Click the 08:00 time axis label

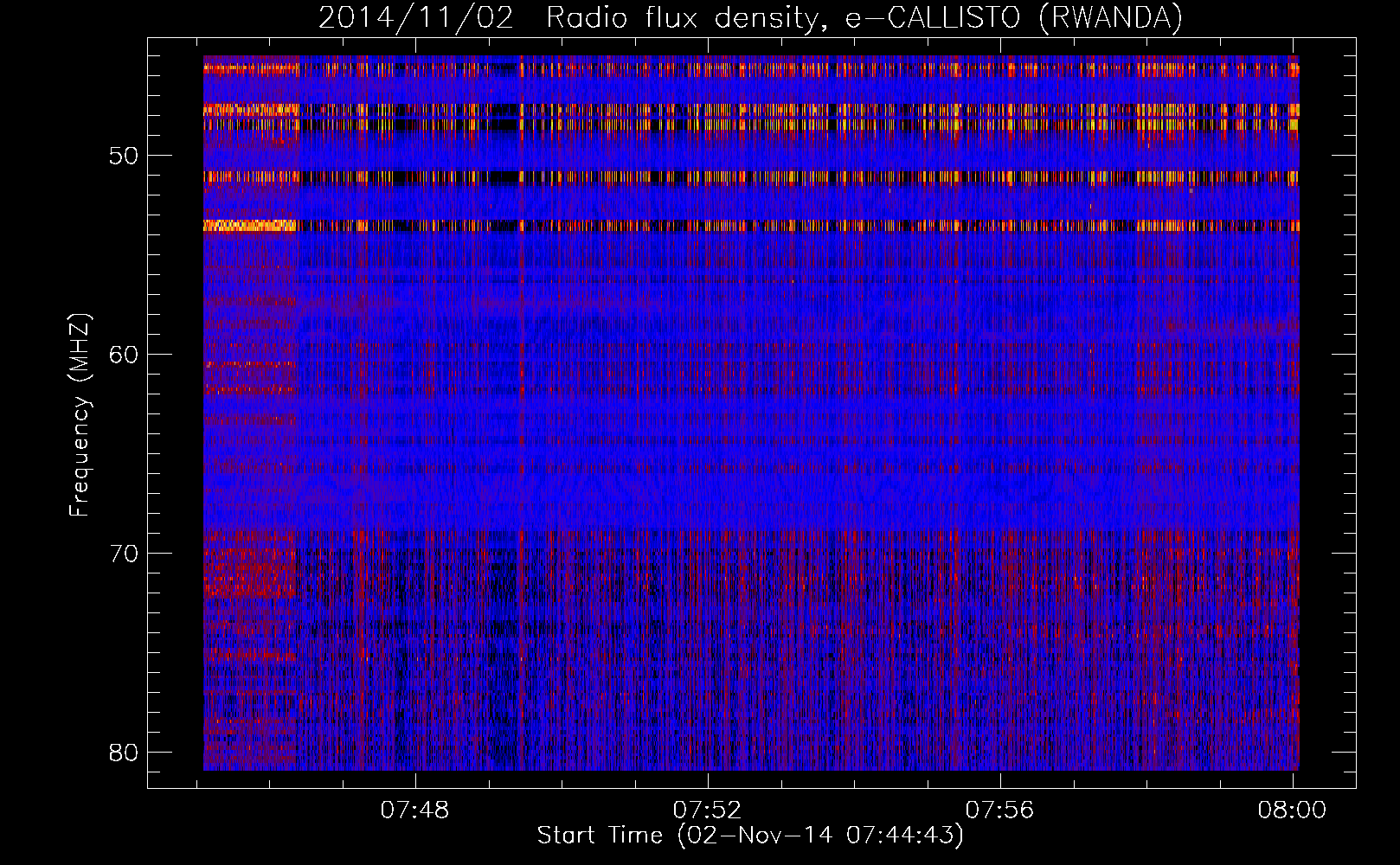1293,811
